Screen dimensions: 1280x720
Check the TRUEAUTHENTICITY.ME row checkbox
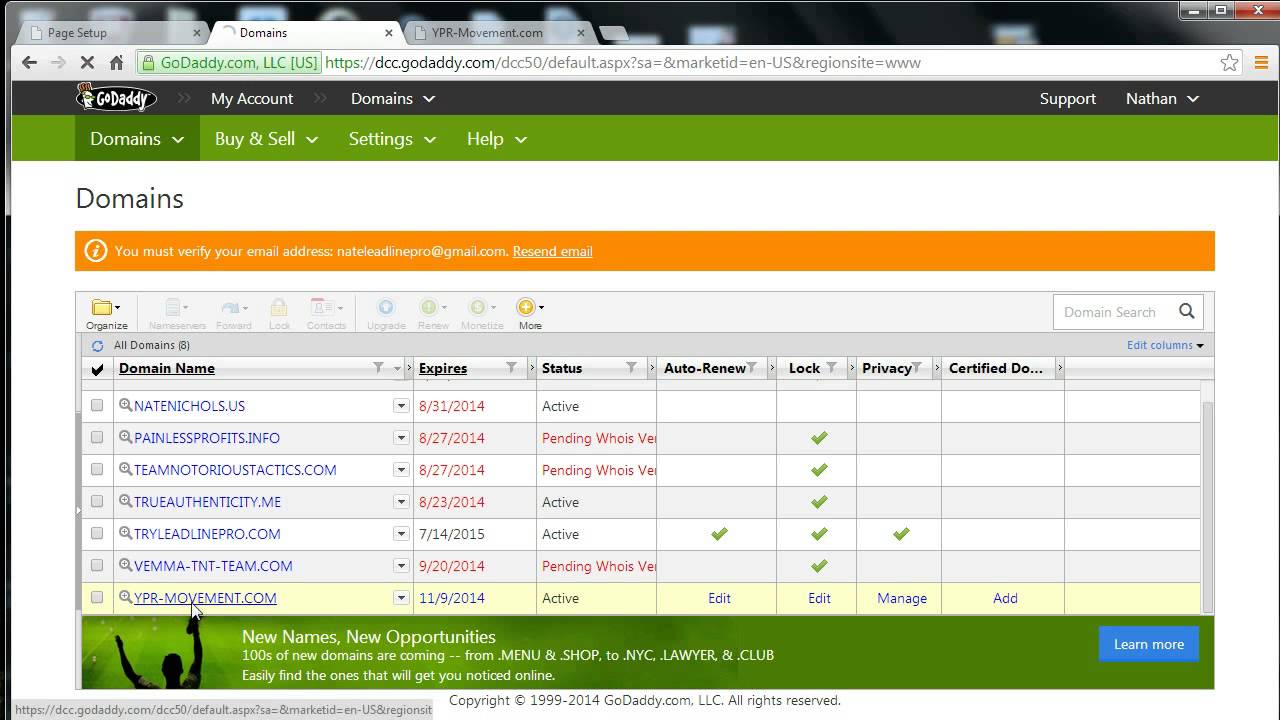point(97,502)
